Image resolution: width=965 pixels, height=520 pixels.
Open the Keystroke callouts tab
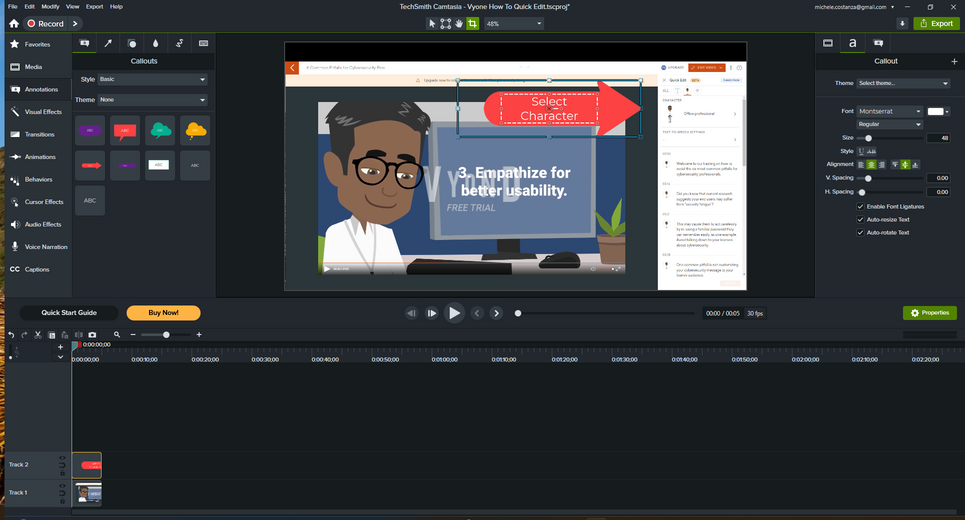(x=204, y=44)
